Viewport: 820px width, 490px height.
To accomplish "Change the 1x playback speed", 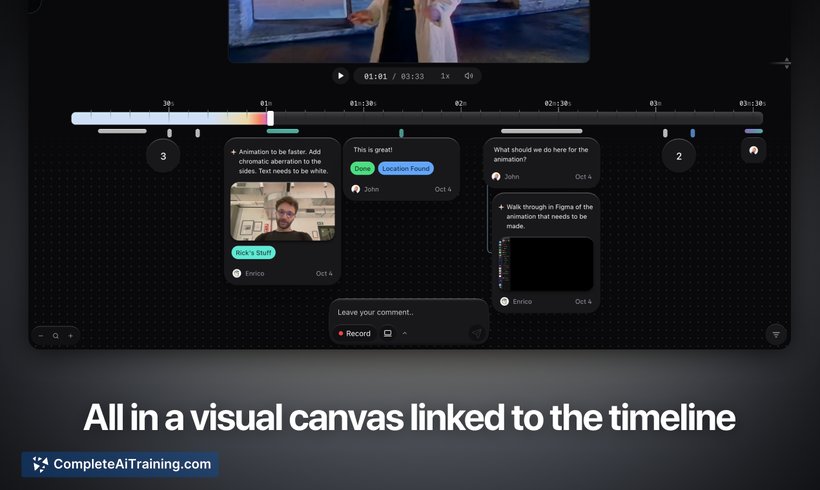I will pos(445,76).
